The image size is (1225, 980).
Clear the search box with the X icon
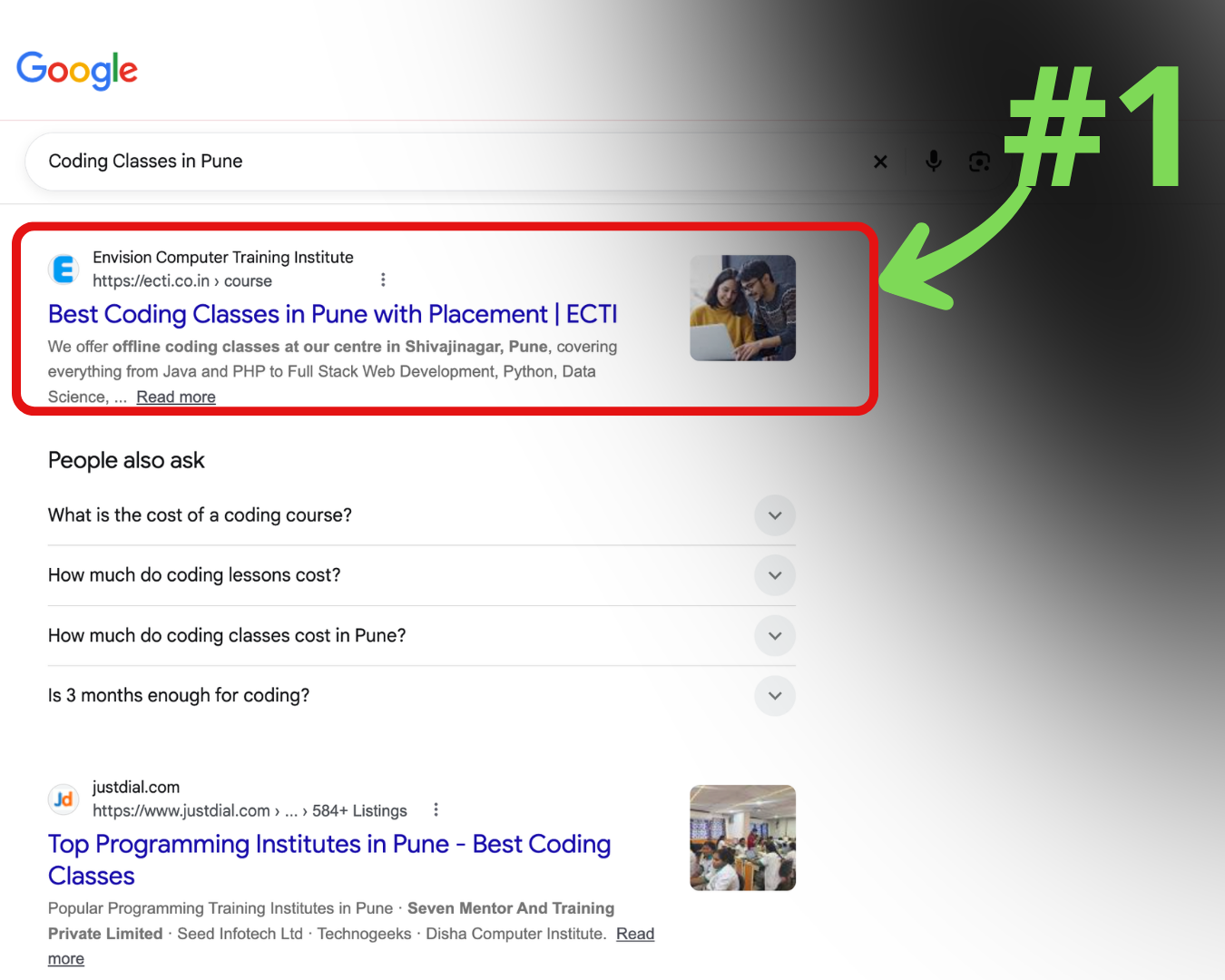(880, 162)
